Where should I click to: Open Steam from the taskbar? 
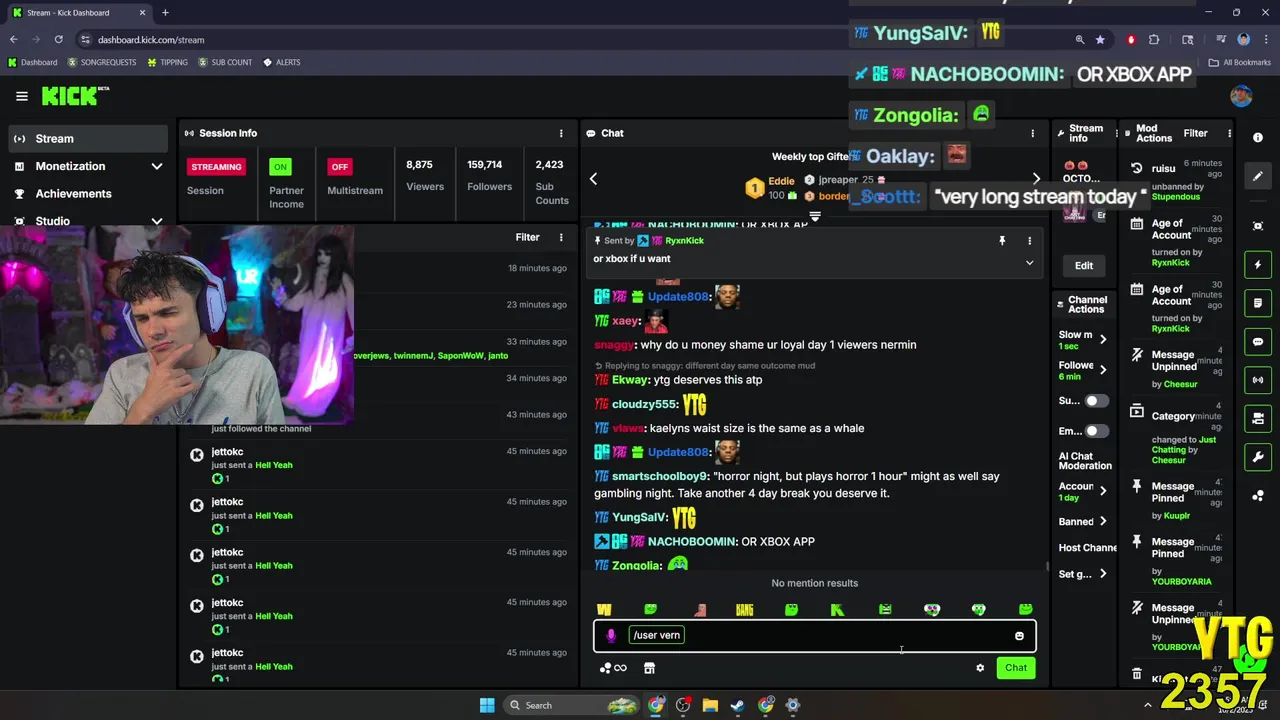tap(737, 705)
